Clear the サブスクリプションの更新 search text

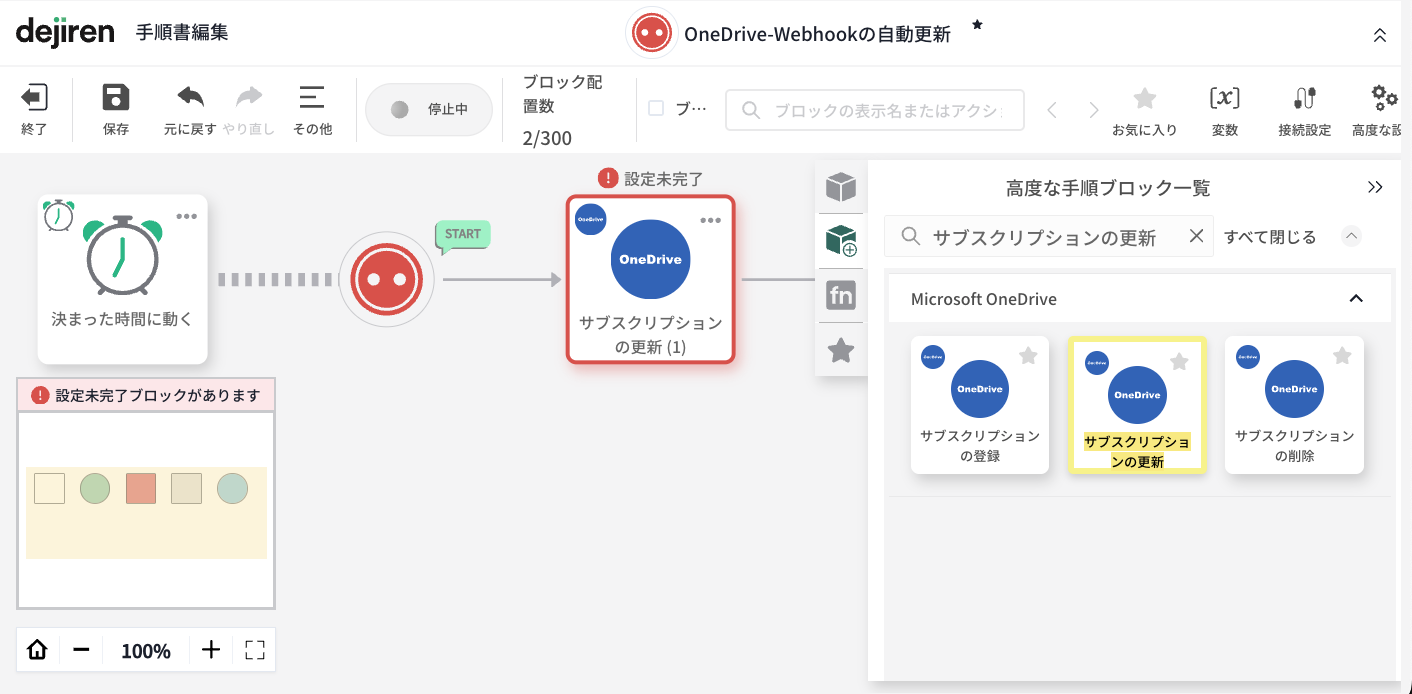point(1196,236)
